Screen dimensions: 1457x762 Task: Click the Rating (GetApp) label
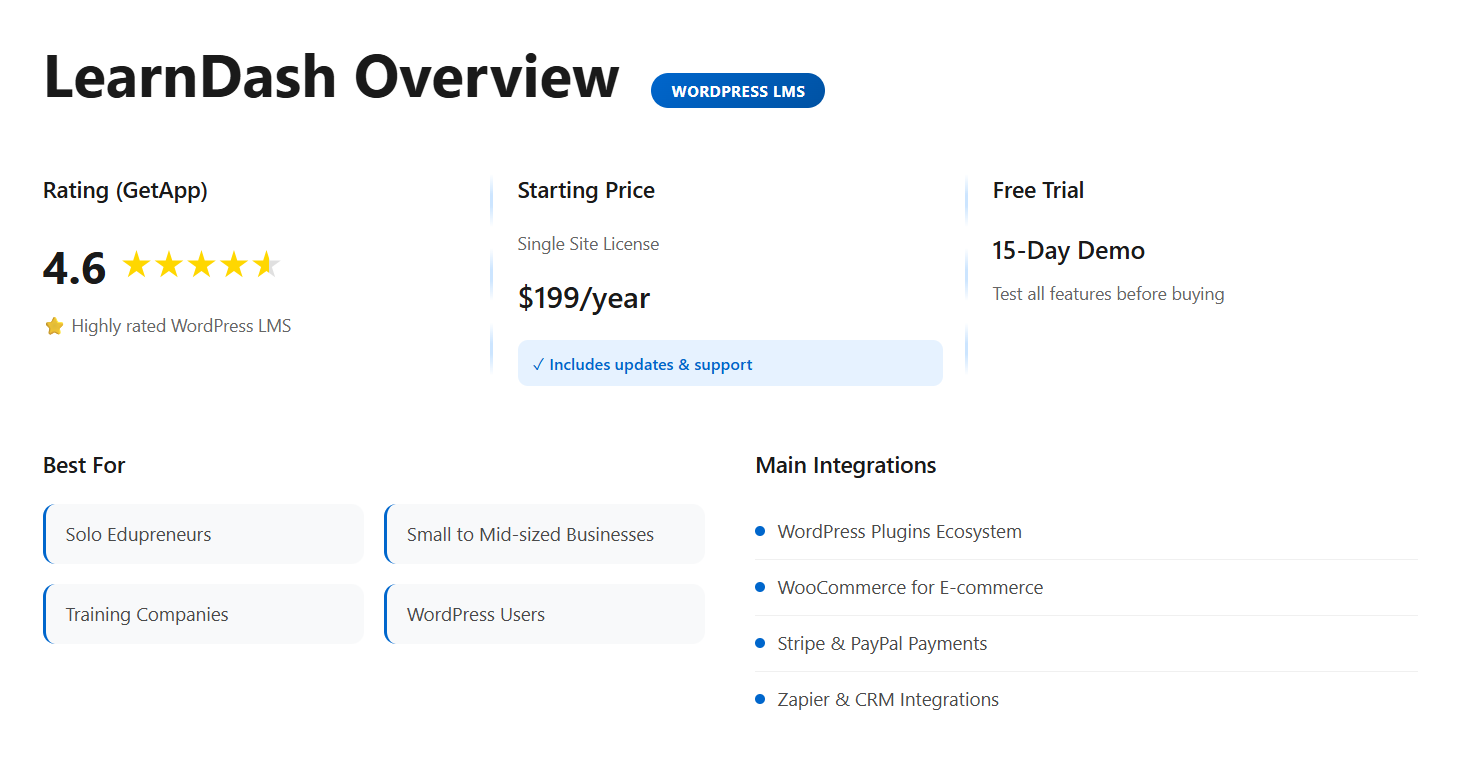[x=125, y=190]
